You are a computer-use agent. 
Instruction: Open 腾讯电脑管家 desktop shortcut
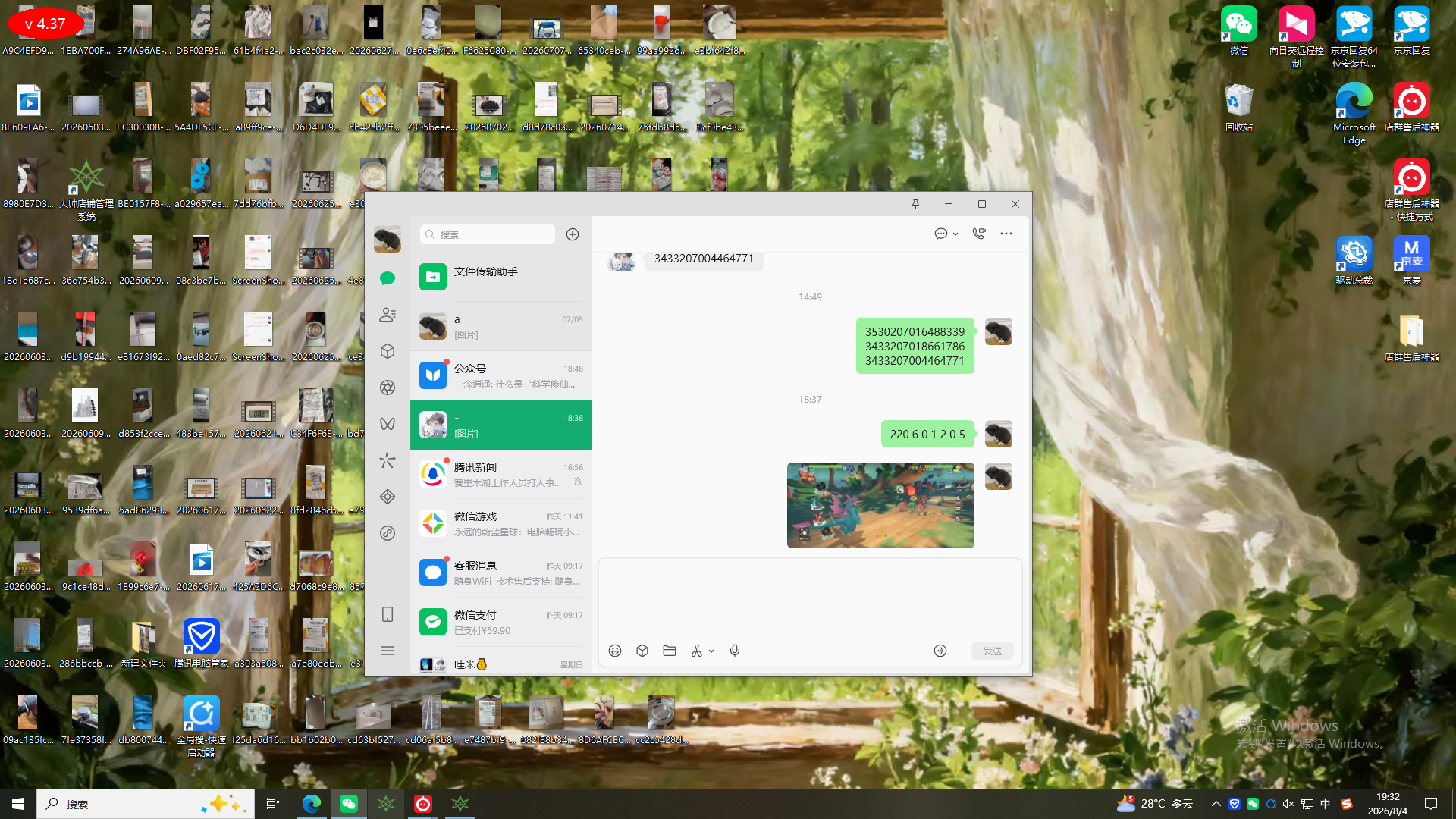pyautogui.click(x=202, y=644)
